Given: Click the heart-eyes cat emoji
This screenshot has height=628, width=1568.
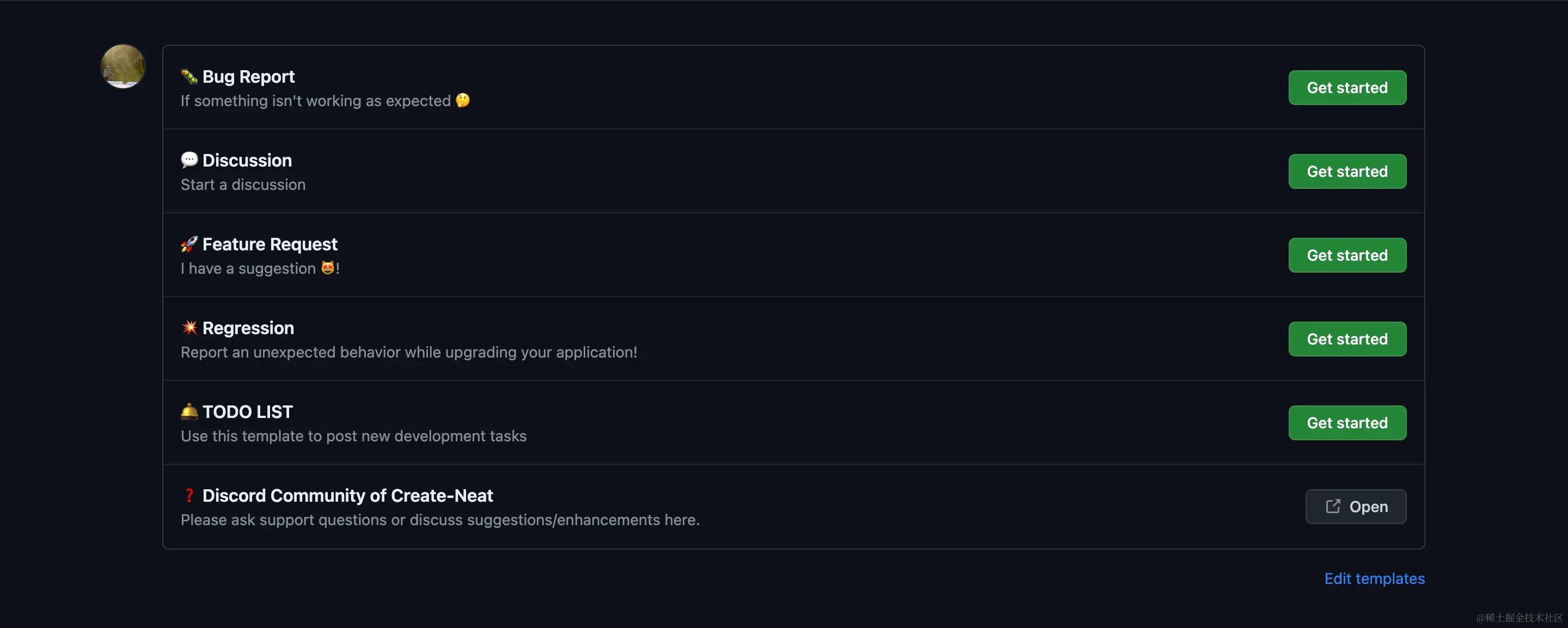Looking at the screenshot, I should [x=327, y=268].
